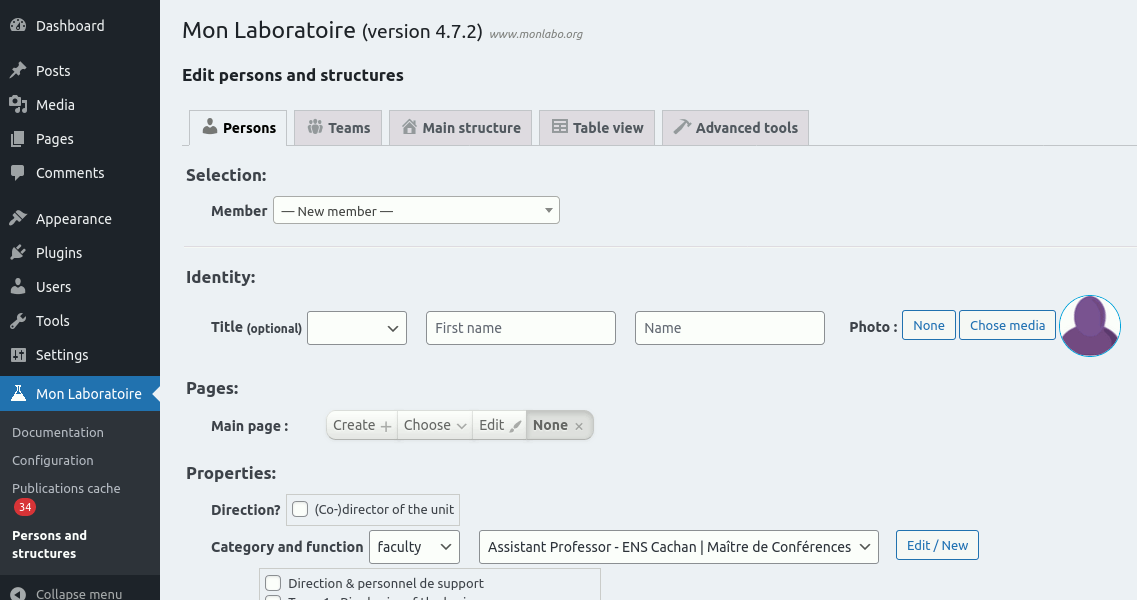Click the hammer icon on Advanced tools tab
Image resolution: width=1137 pixels, height=600 pixels.
682,126
